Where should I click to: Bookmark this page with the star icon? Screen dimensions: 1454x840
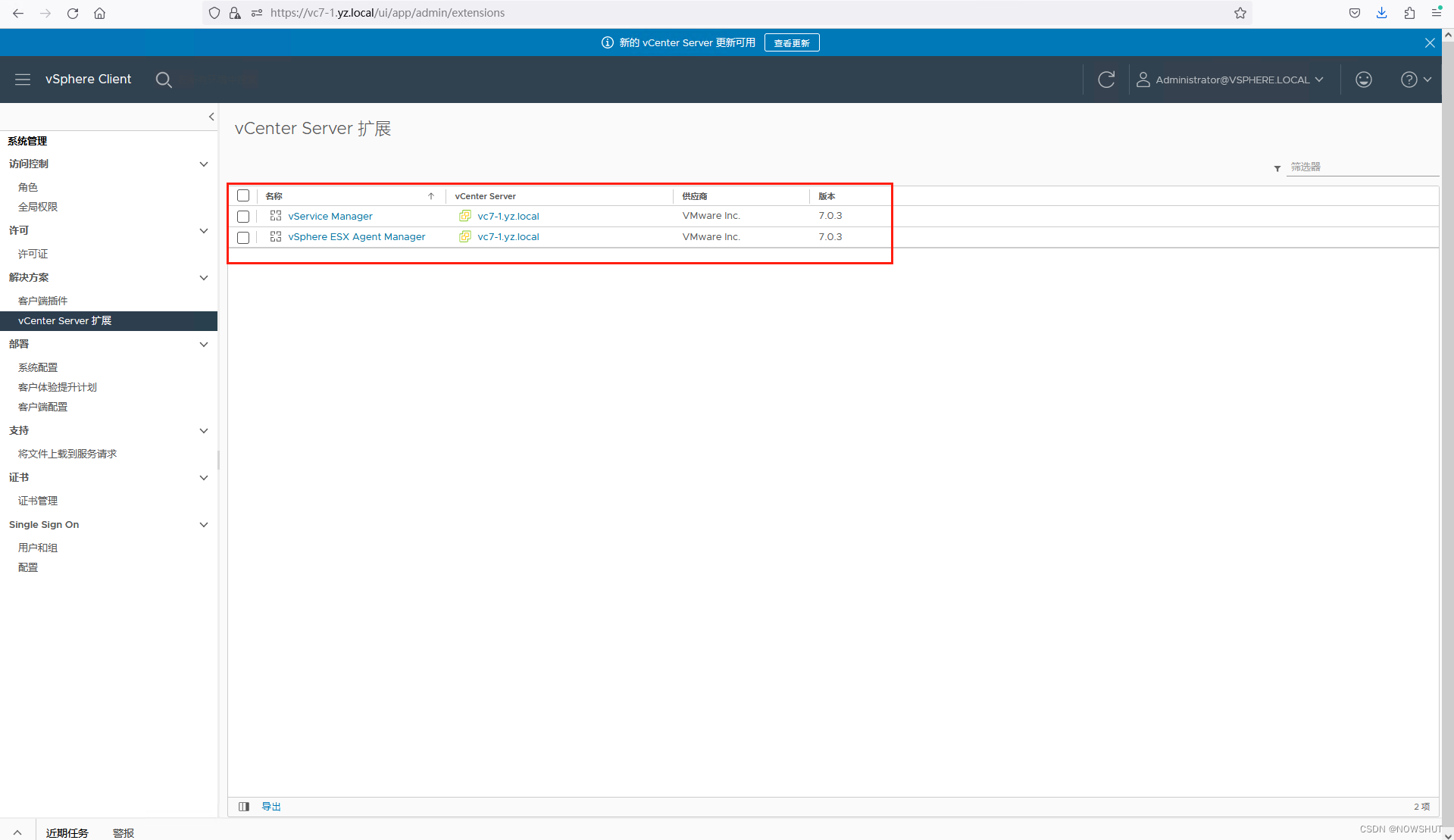pos(1240,13)
